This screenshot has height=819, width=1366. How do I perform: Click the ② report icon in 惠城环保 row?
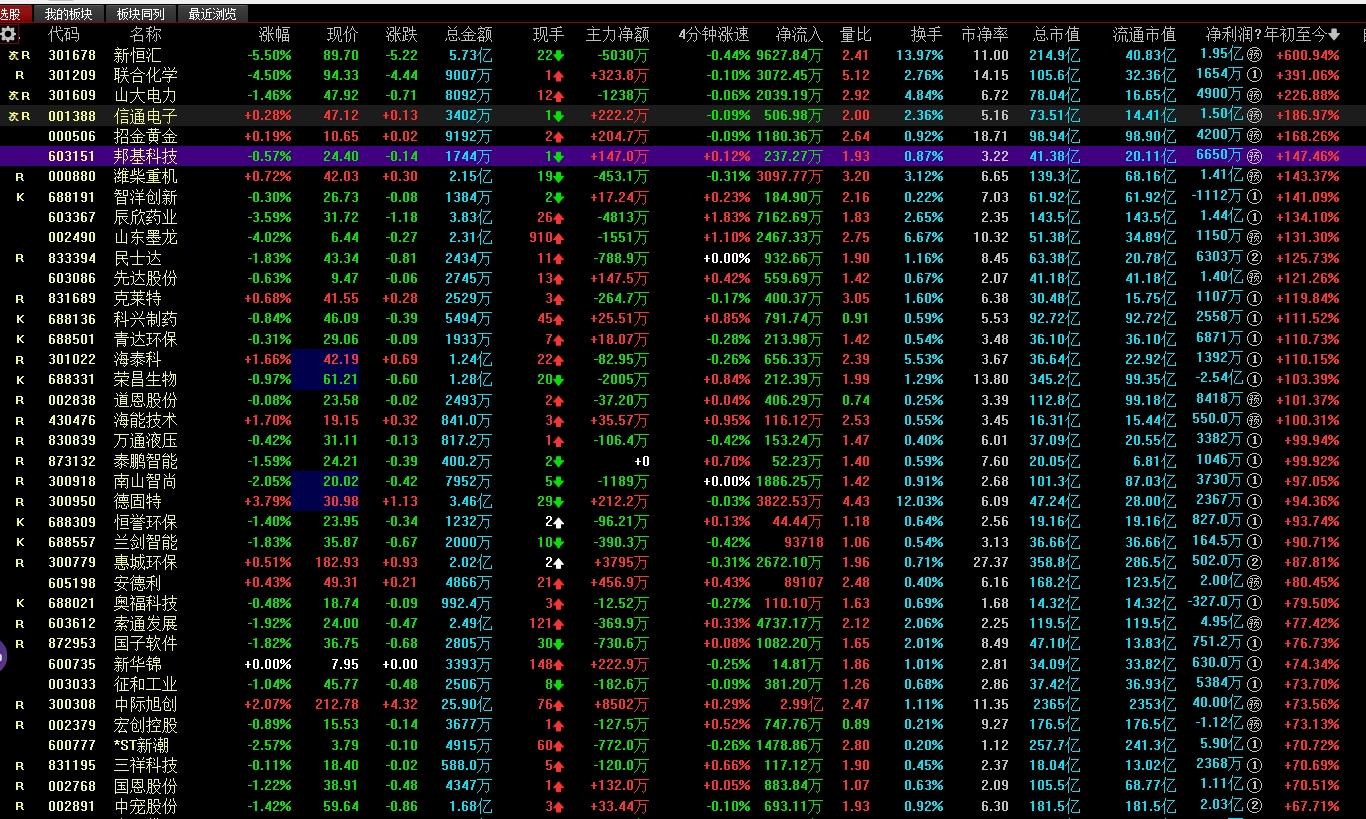pos(1254,563)
